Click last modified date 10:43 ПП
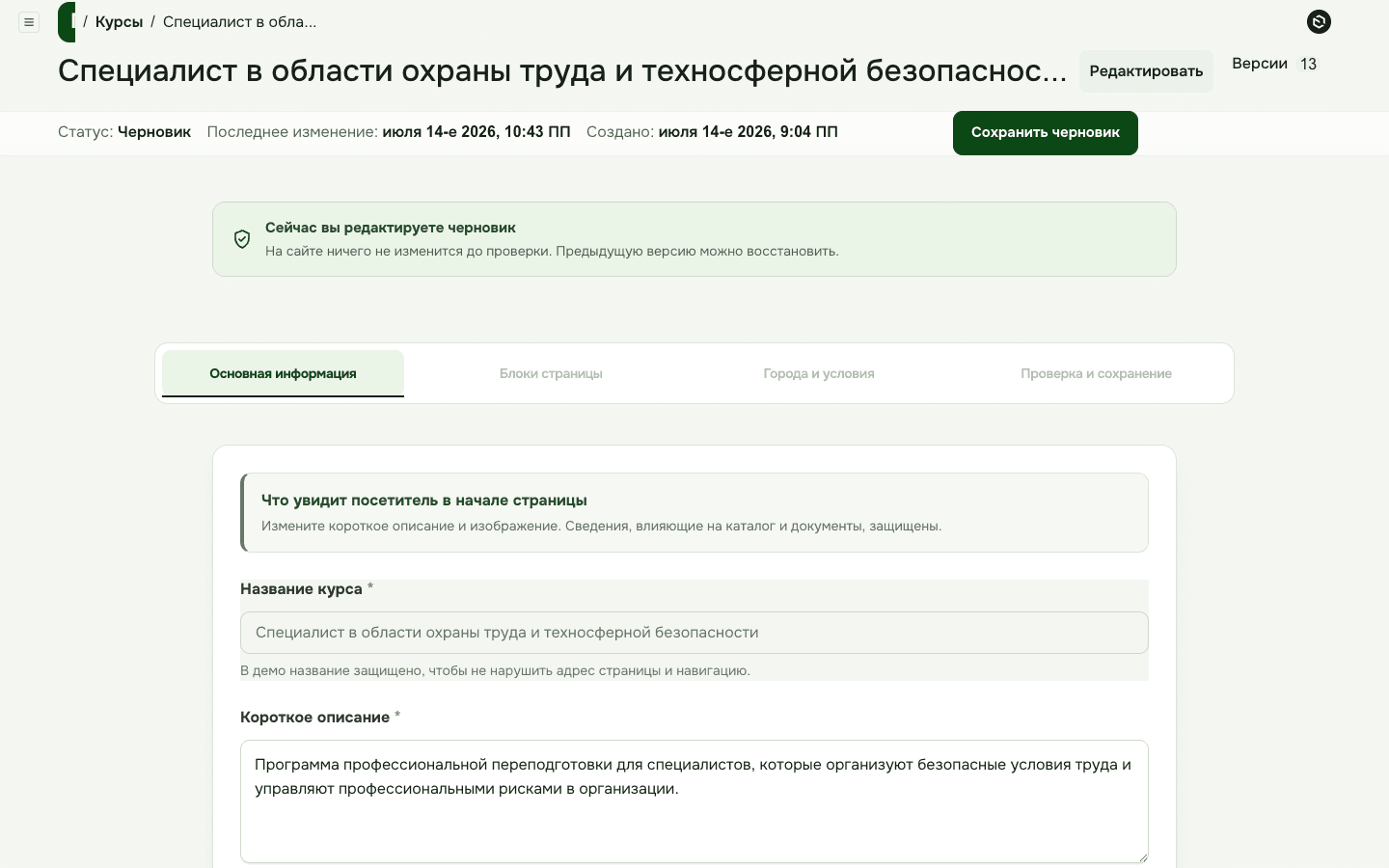This screenshot has width=1389, height=868. (477, 132)
